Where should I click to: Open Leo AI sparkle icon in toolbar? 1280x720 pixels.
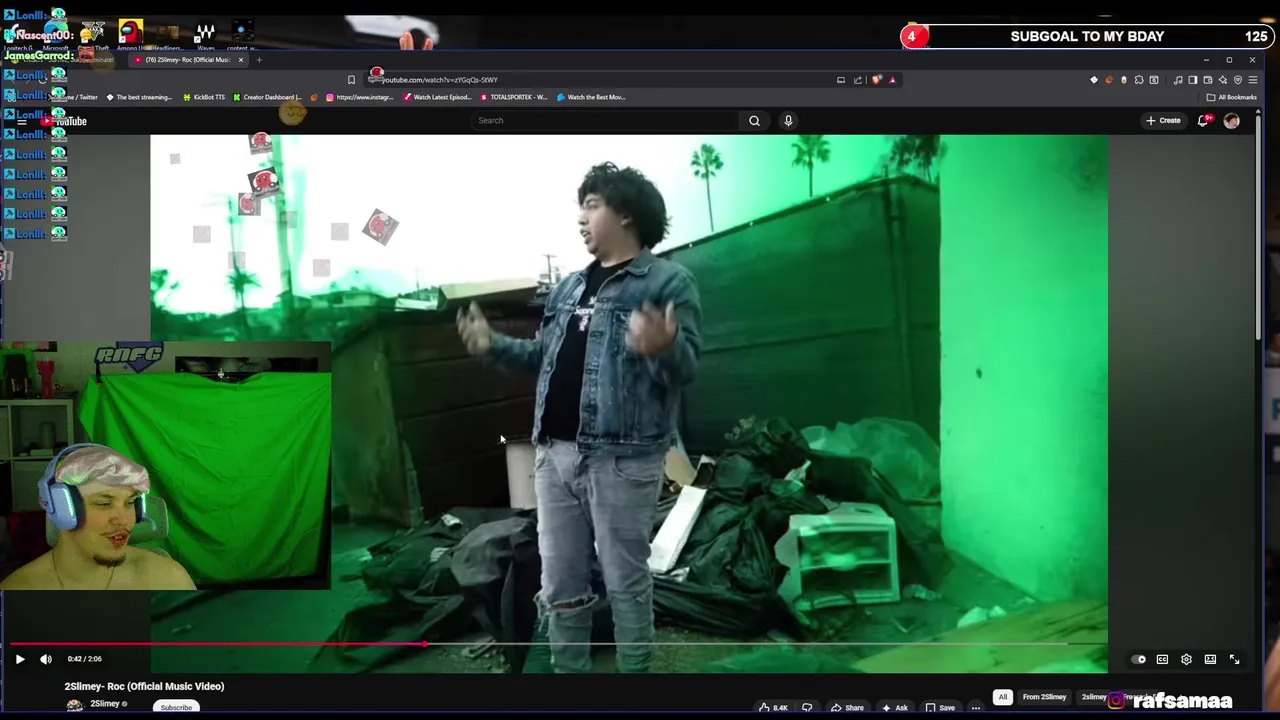coord(1223,80)
